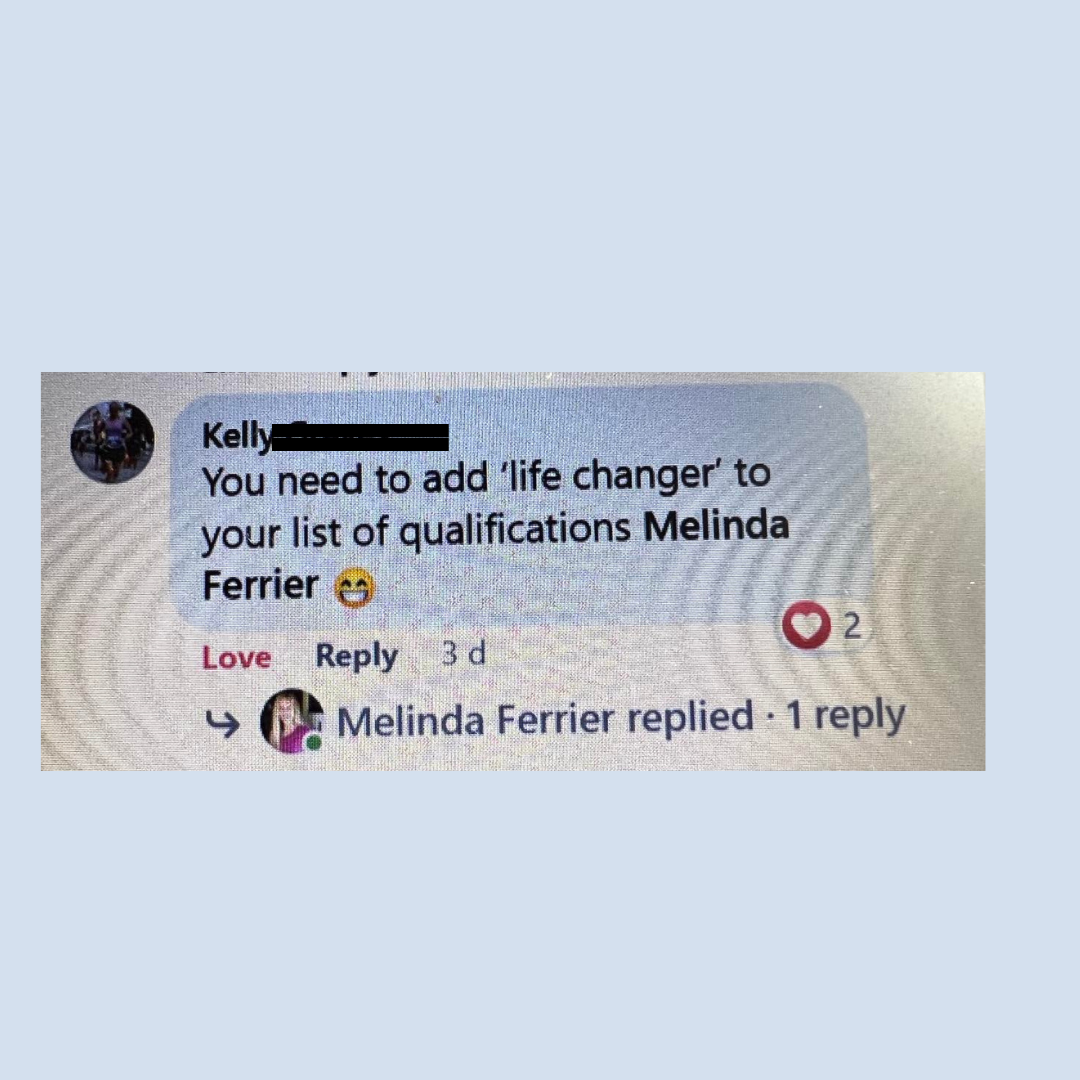Click the blacked-out surname next to Kelly
The image size is (1080, 1080).
coord(360,437)
